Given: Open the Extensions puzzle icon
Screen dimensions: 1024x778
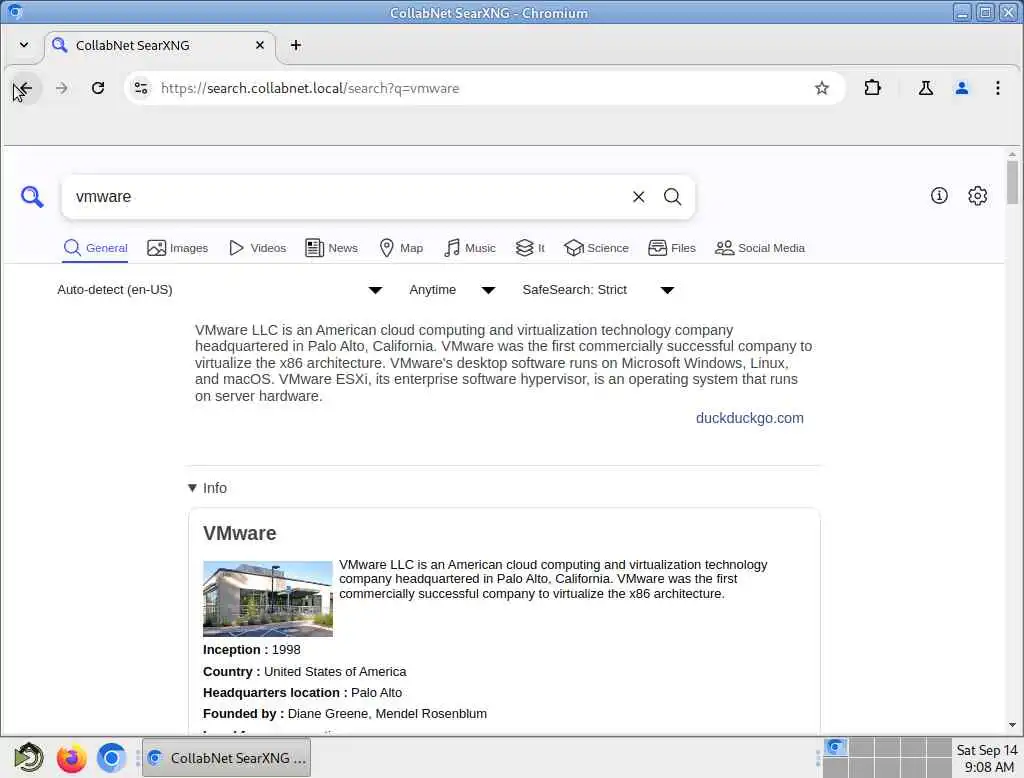Looking at the screenshot, I should (872, 88).
